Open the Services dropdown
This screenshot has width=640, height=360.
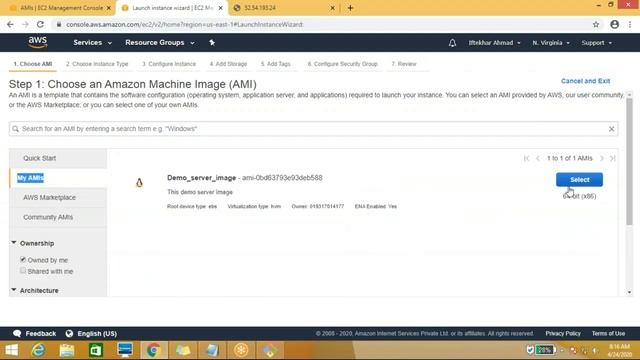click(92, 42)
